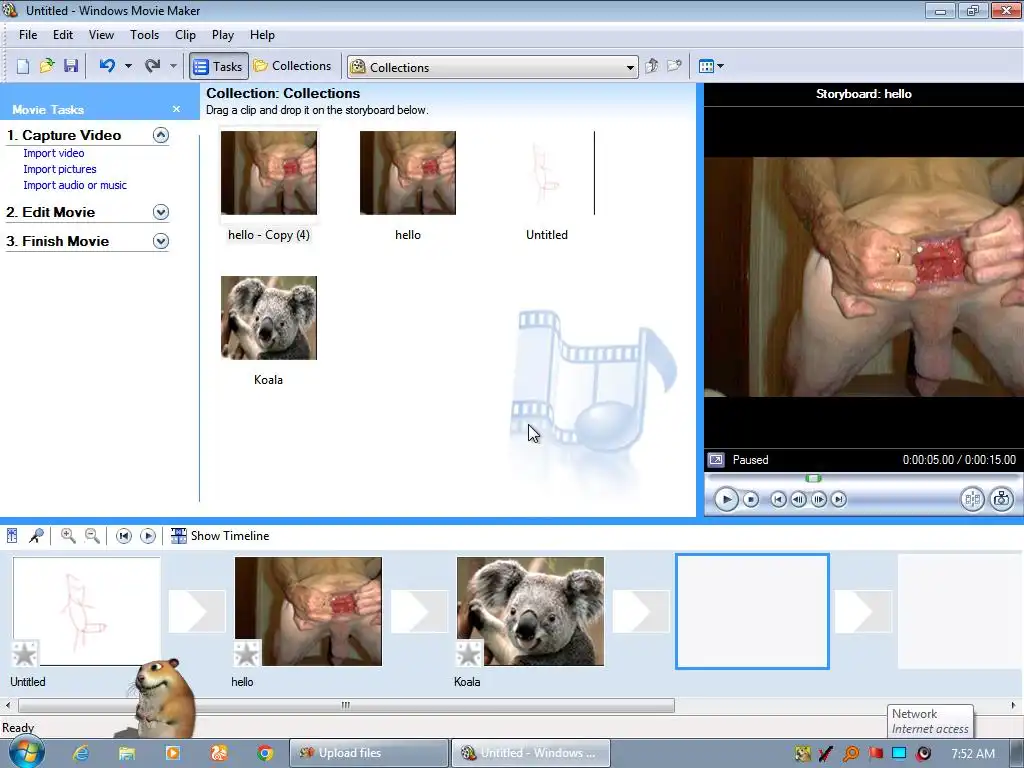Zoom out on the timeline
1024x768 pixels.
pyautogui.click(x=93, y=536)
